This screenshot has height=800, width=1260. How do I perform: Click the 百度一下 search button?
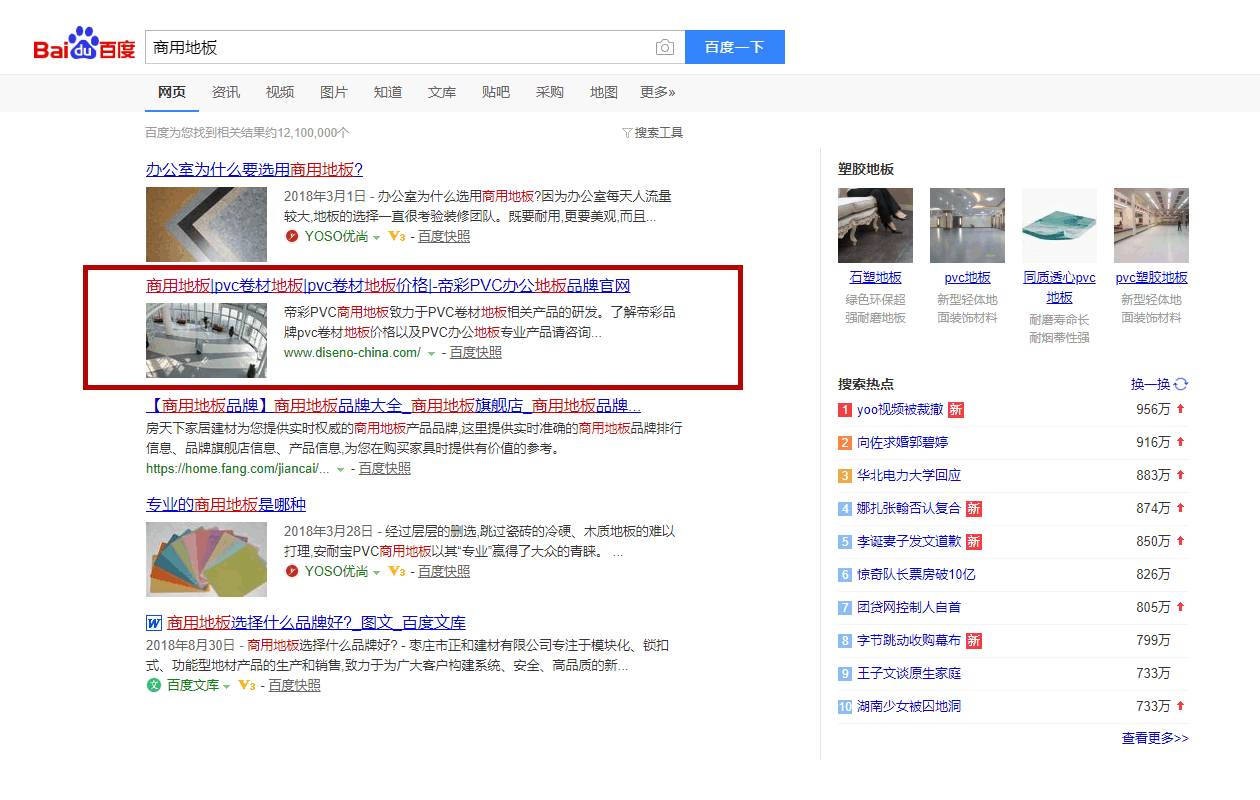coord(735,47)
